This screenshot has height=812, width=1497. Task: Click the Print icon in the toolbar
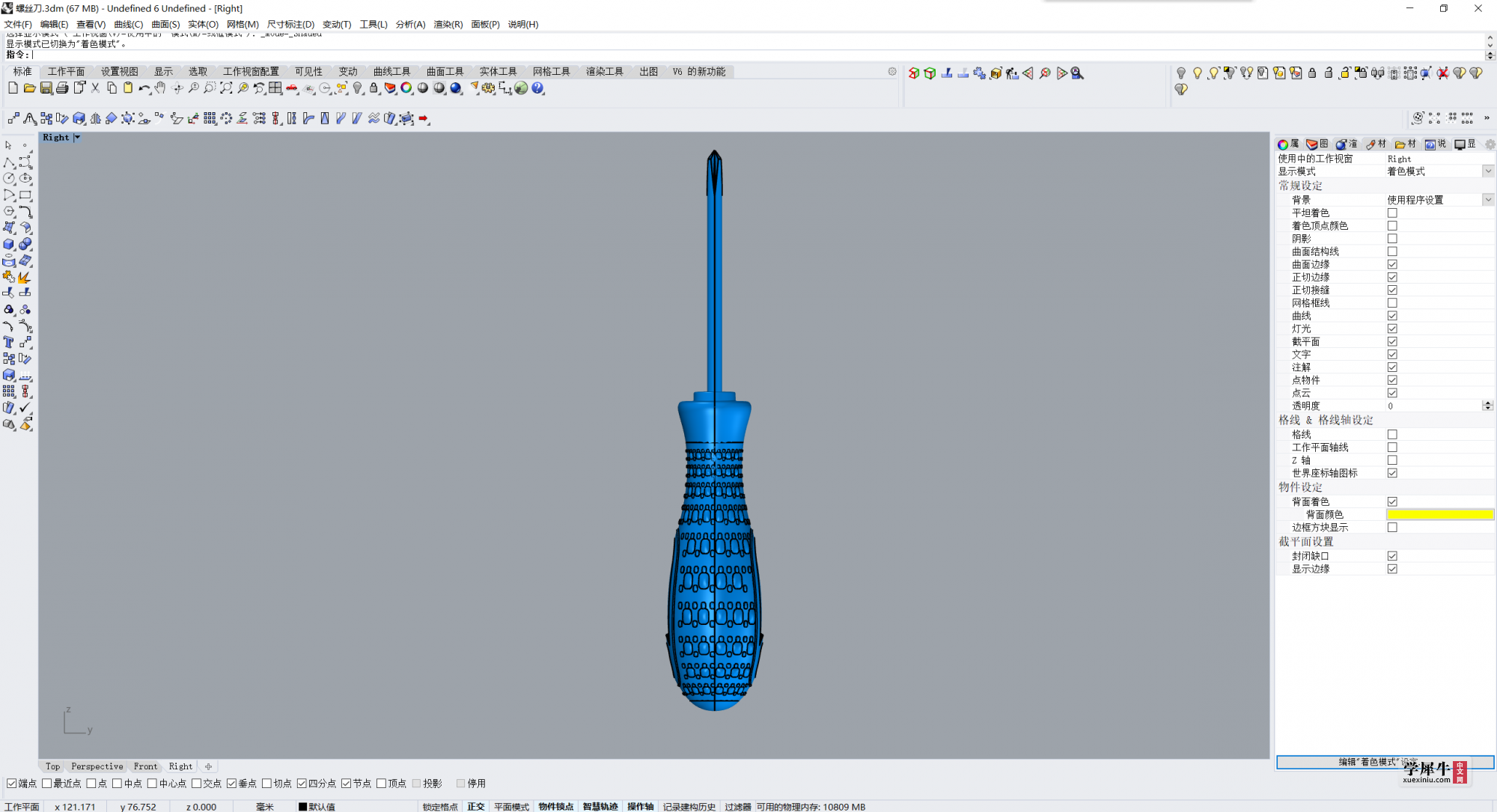pos(62,88)
